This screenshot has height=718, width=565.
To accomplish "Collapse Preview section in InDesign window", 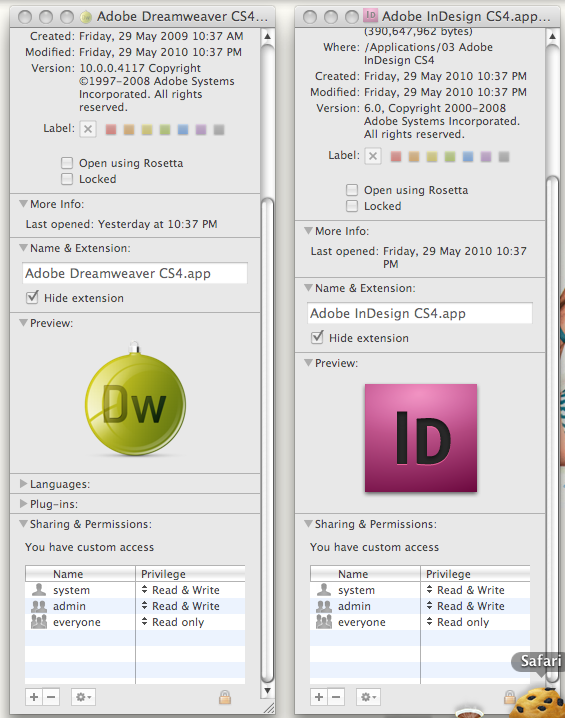I will (308, 363).
